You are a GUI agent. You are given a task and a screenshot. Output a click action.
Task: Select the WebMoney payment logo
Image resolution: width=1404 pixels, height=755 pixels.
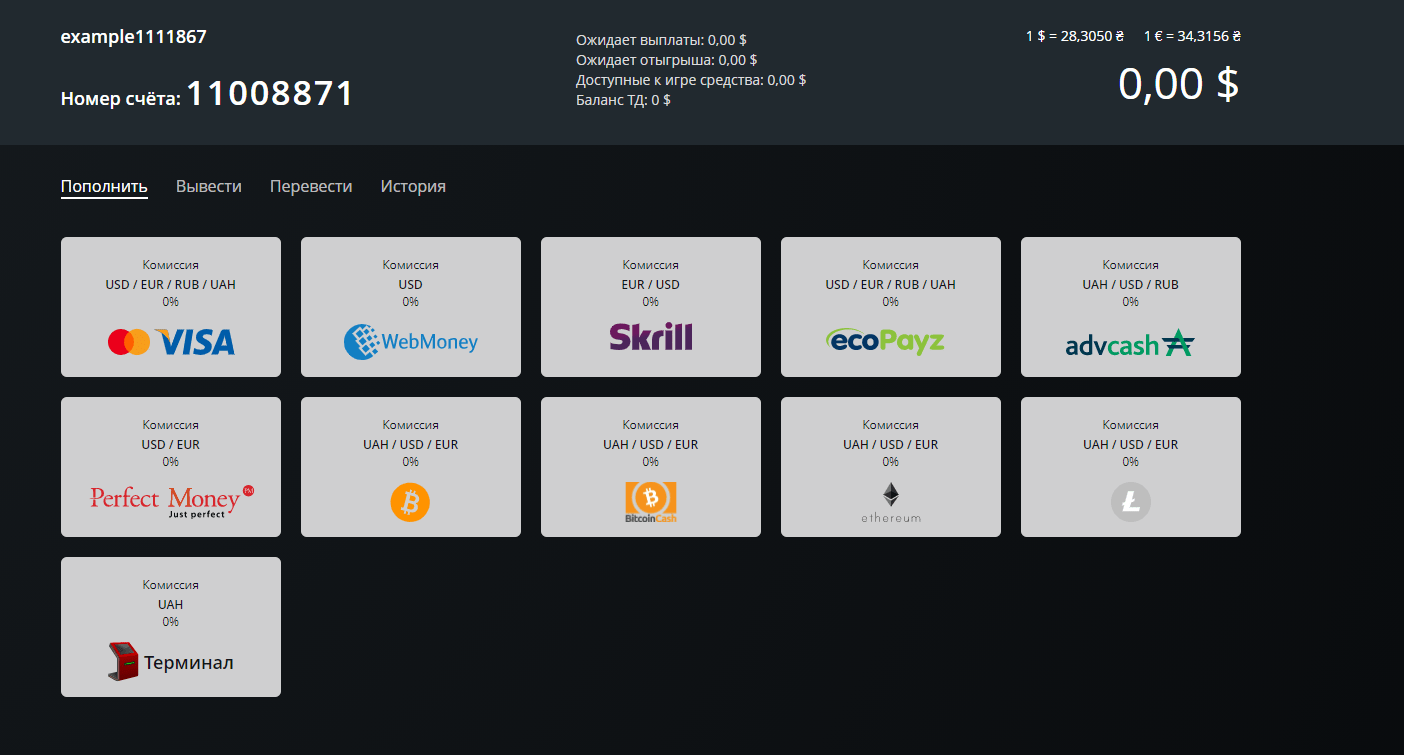(411, 342)
